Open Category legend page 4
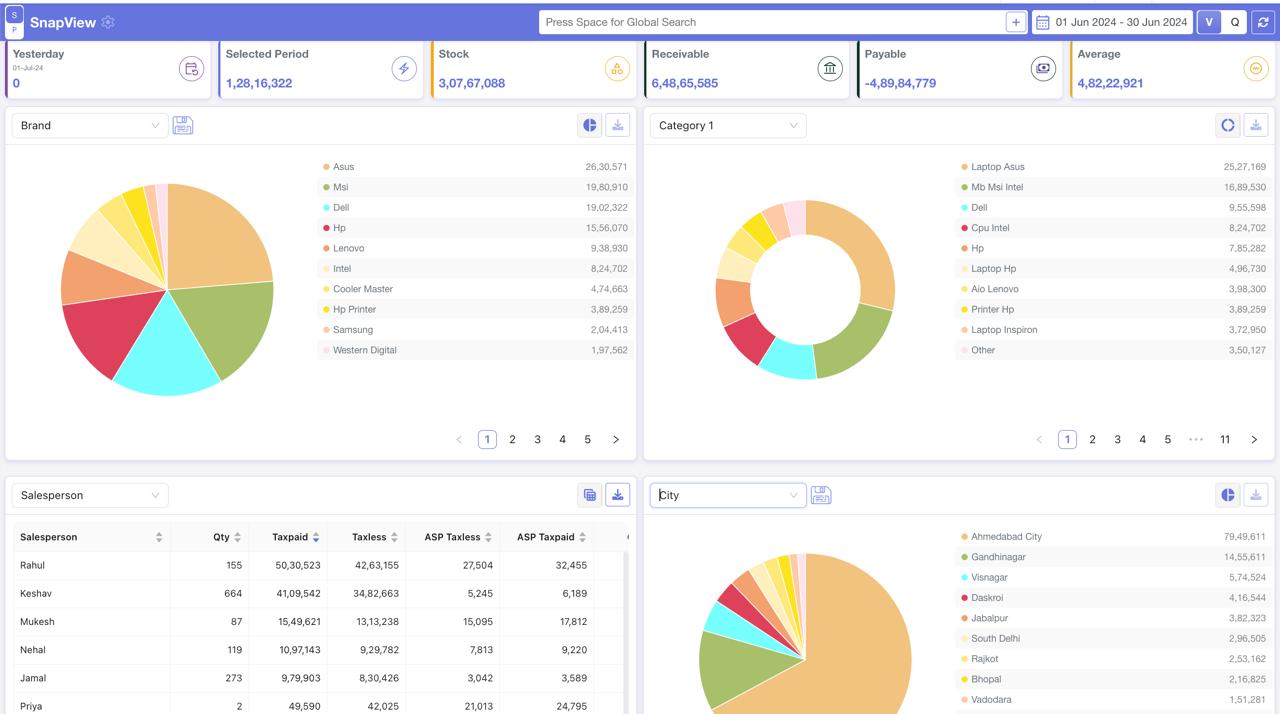1280x714 pixels. 1142,439
